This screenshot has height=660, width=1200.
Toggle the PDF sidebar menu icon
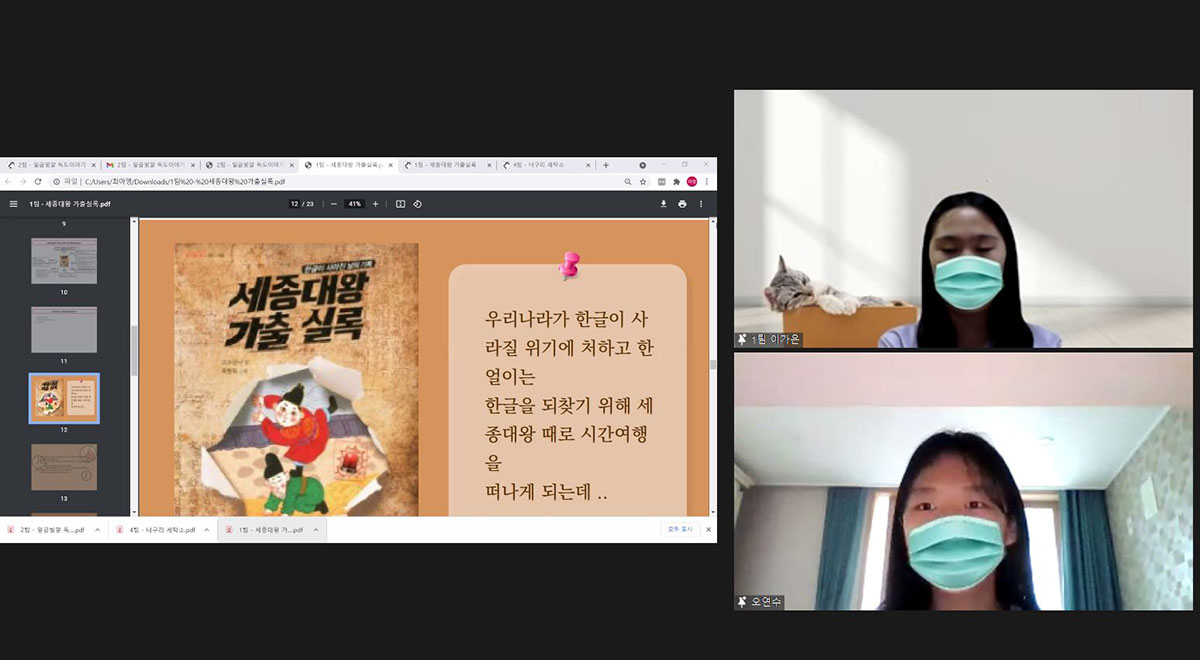click(13, 204)
